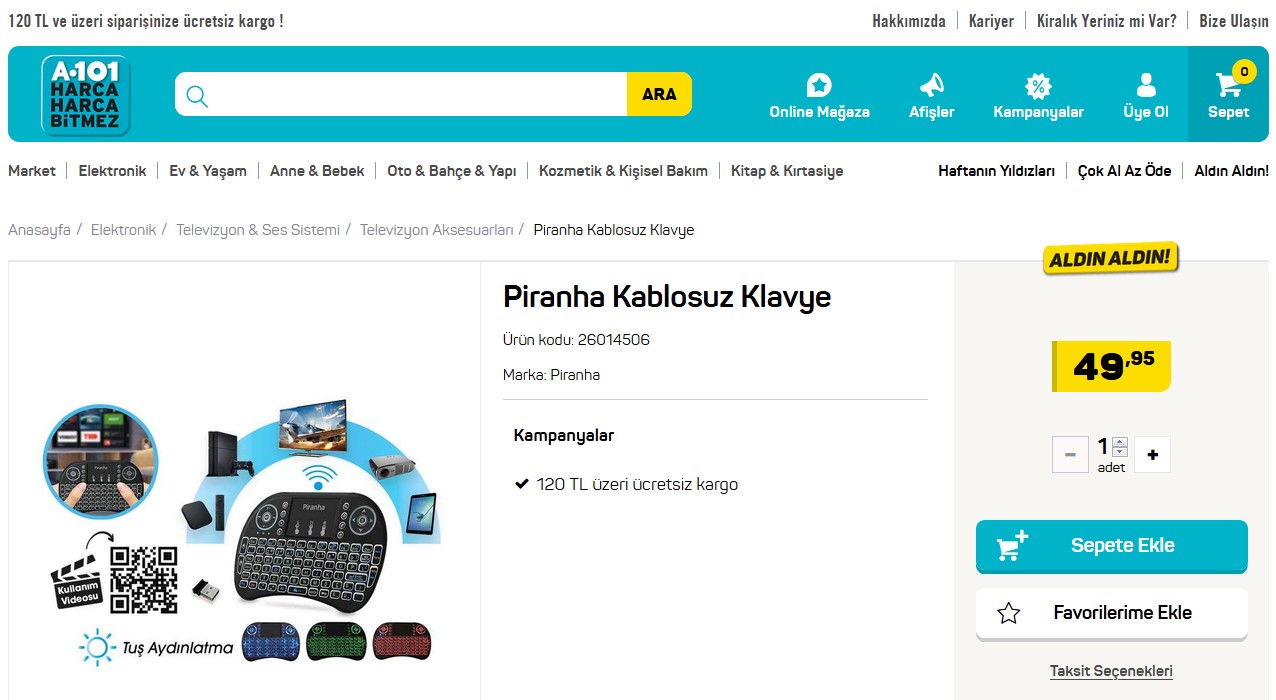The height and width of the screenshot is (700, 1276).
Task: Click the Sepete Ekle button
Action: [x=1112, y=546]
